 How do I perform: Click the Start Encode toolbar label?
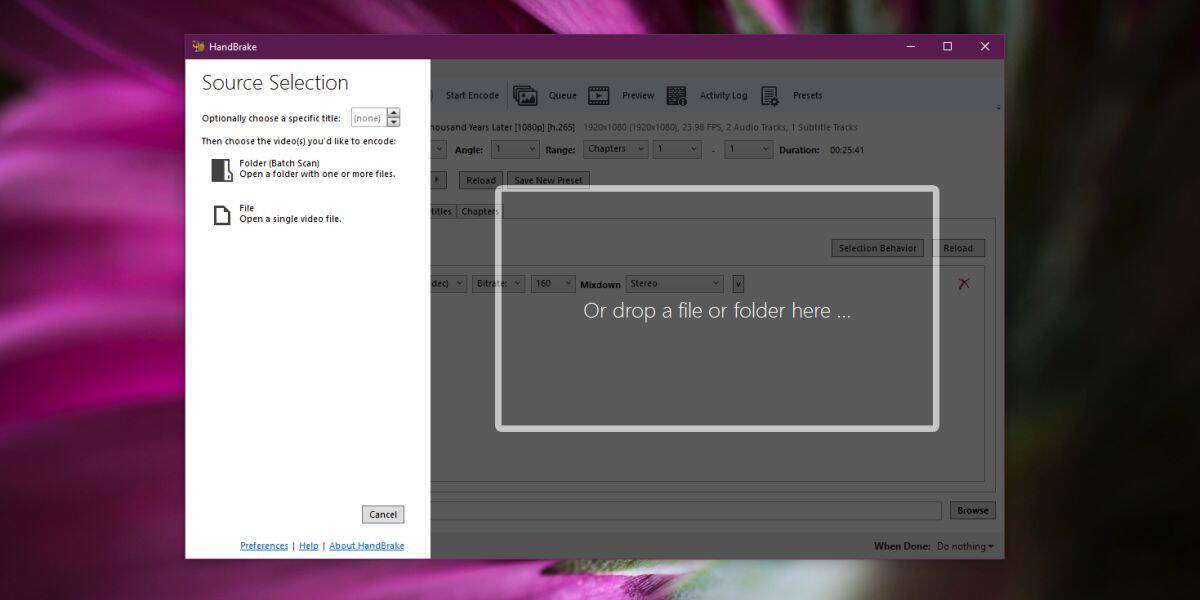point(472,95)
